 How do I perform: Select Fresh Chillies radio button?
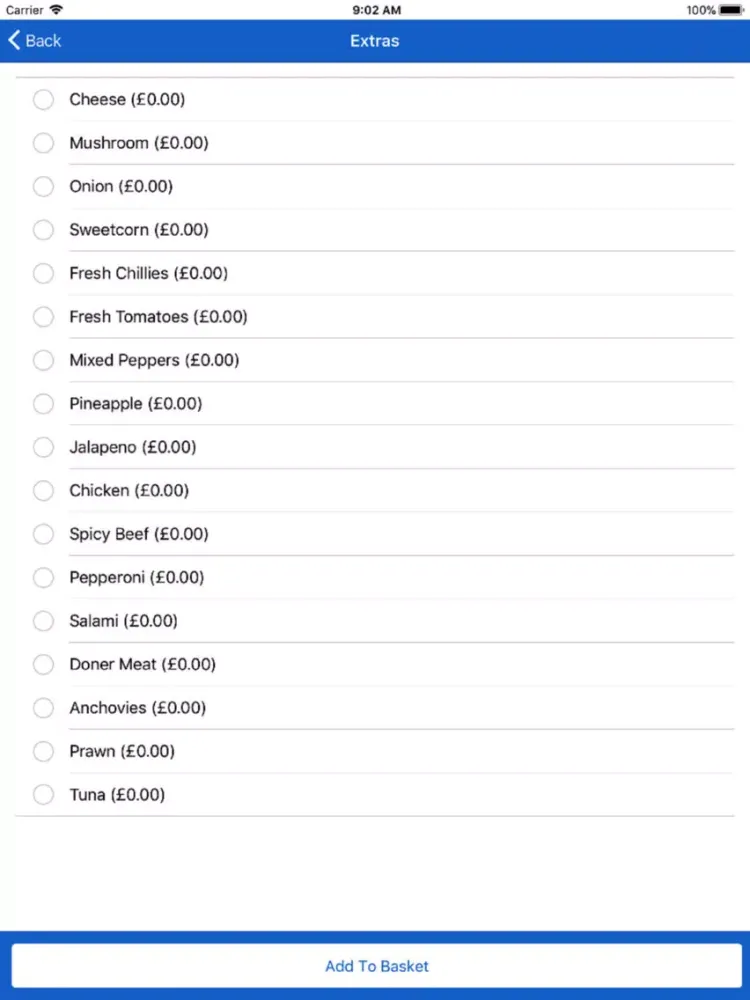[43, 273]
